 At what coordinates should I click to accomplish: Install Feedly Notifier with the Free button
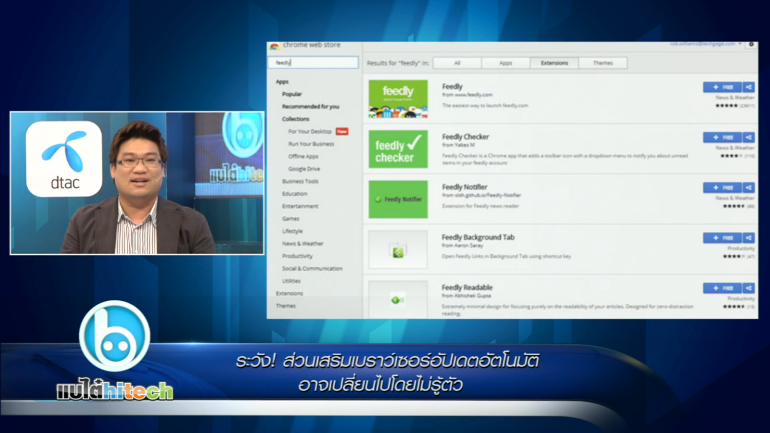[x=722, y=188]
